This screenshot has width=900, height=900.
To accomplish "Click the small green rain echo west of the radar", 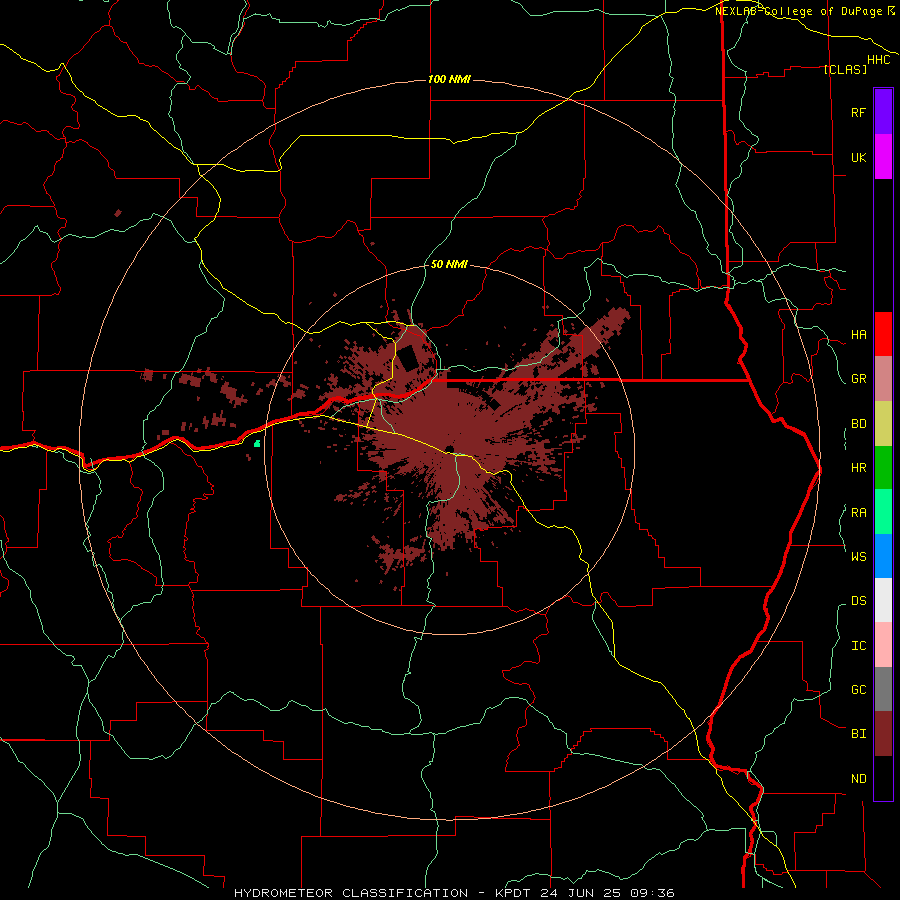I will [x=257, y=443].
